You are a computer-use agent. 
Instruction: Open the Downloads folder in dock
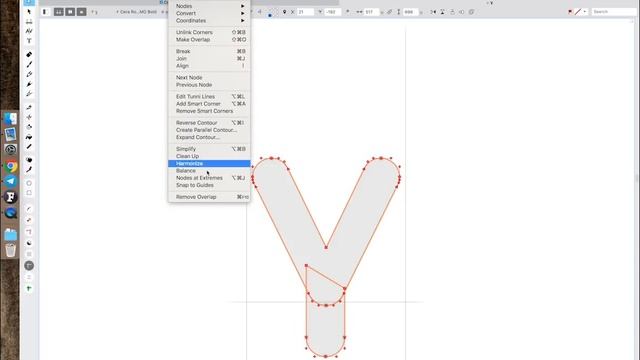pos(11,234)
